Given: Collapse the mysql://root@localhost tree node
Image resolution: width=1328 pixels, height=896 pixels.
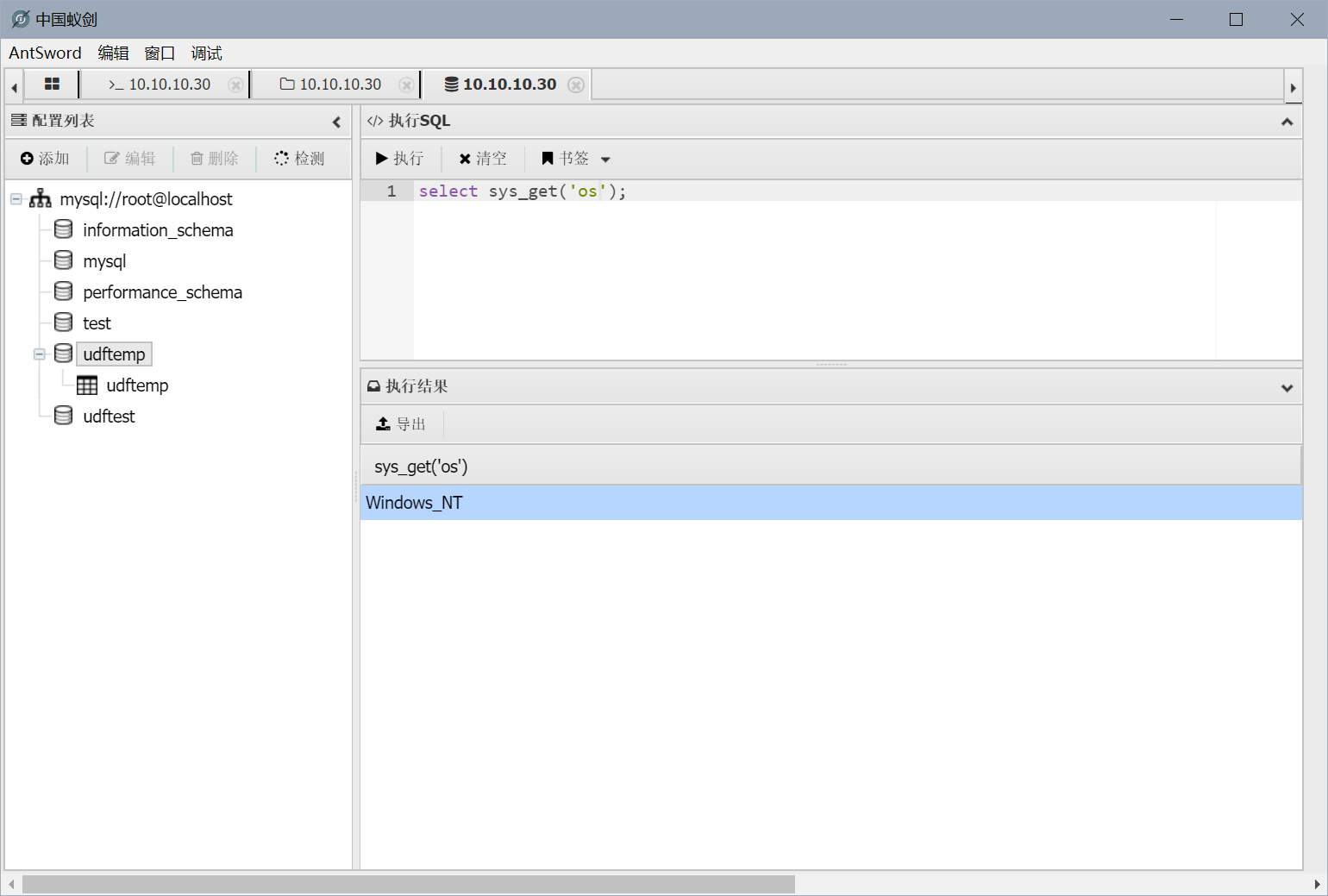Looking at the screenshot, I should point(16,199).
